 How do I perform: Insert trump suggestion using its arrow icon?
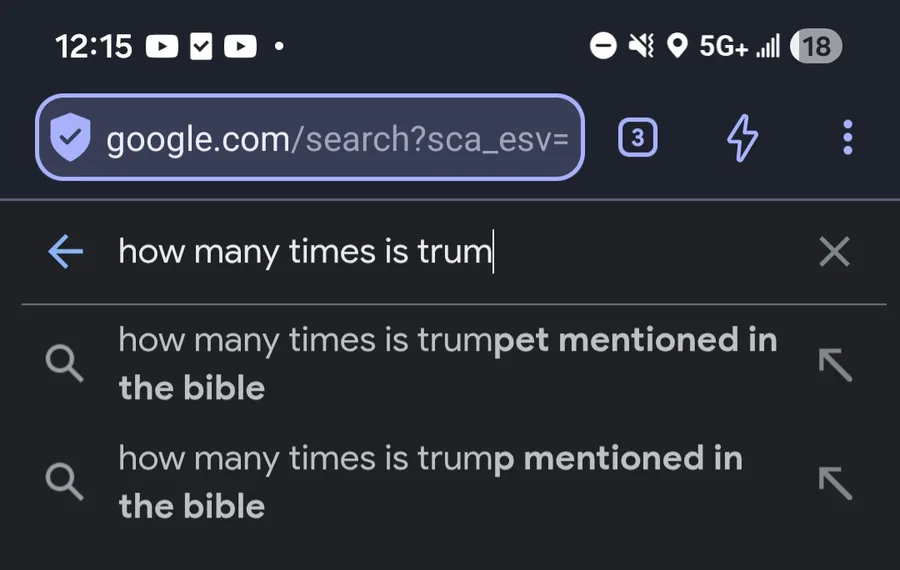click(x=834, y=482)
